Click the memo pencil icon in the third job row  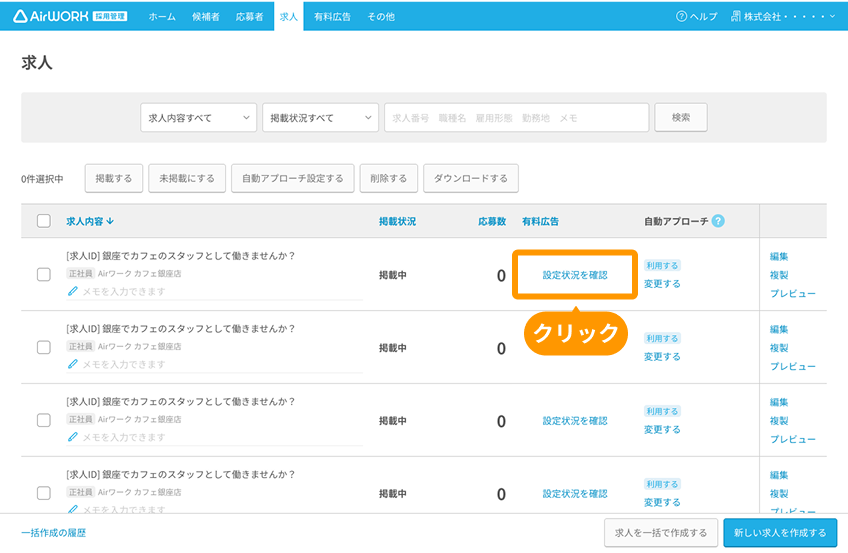pyautogui.click(x=72, y=437)
